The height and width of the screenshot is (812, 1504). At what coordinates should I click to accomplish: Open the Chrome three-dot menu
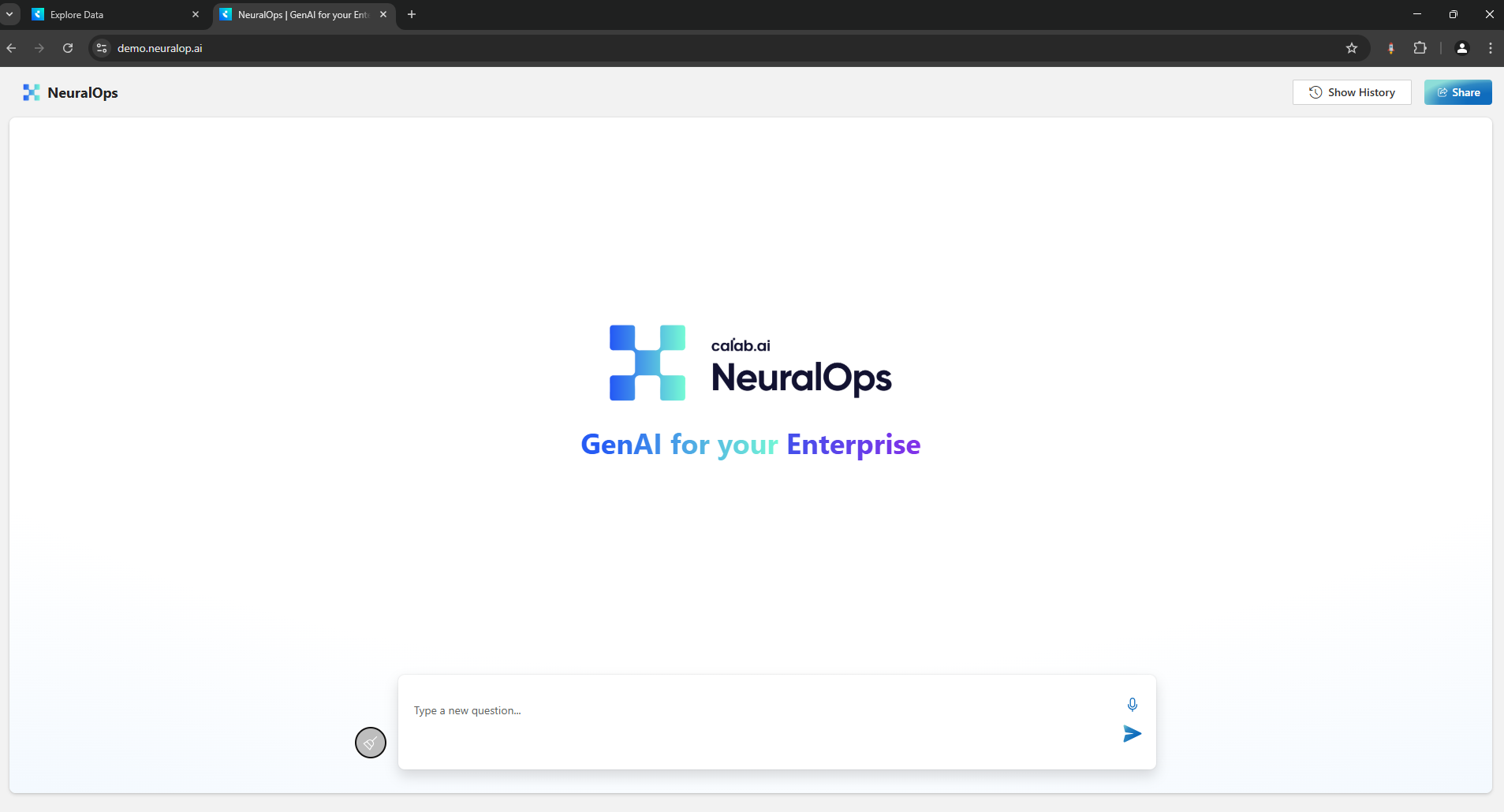tap(1491, 48)
